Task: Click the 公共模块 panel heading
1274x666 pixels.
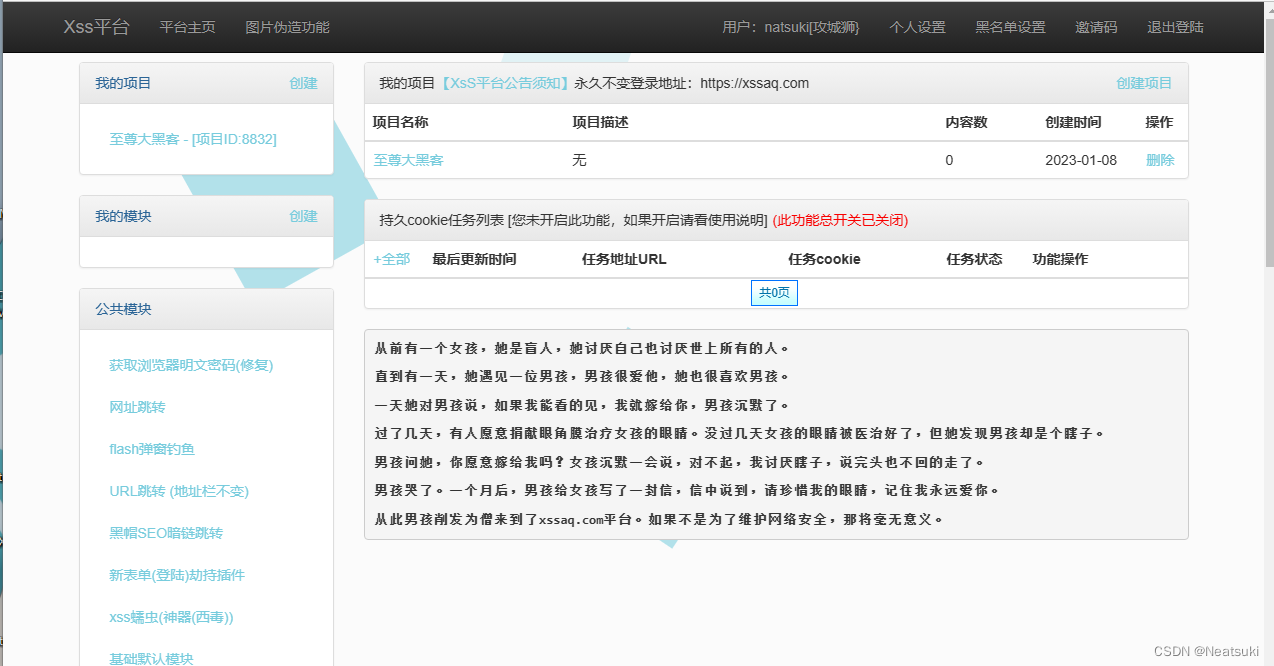Action: pyautogui.click(x=123, y=309)
